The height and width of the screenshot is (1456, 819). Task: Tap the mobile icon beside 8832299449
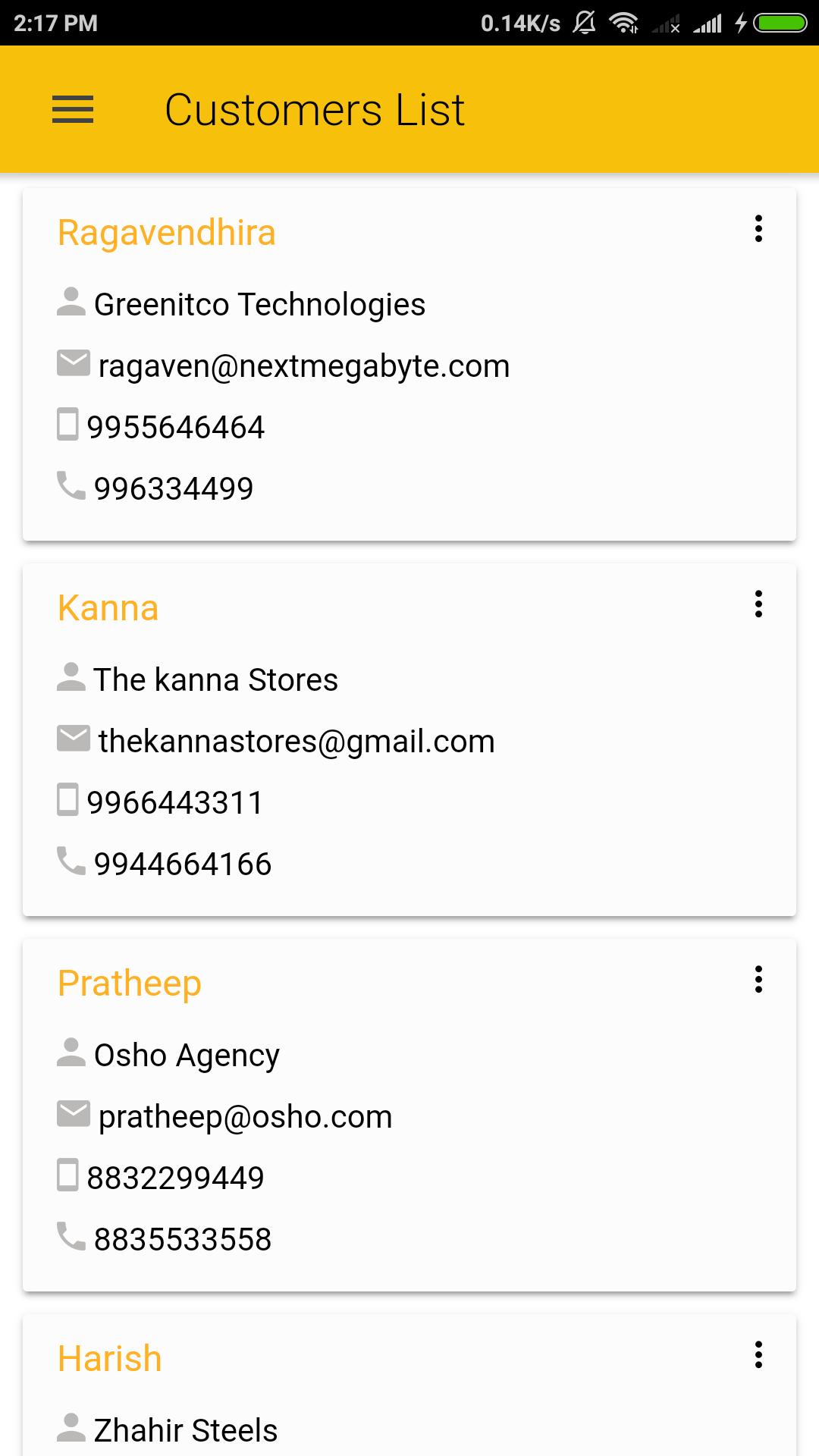[68, 1175]
